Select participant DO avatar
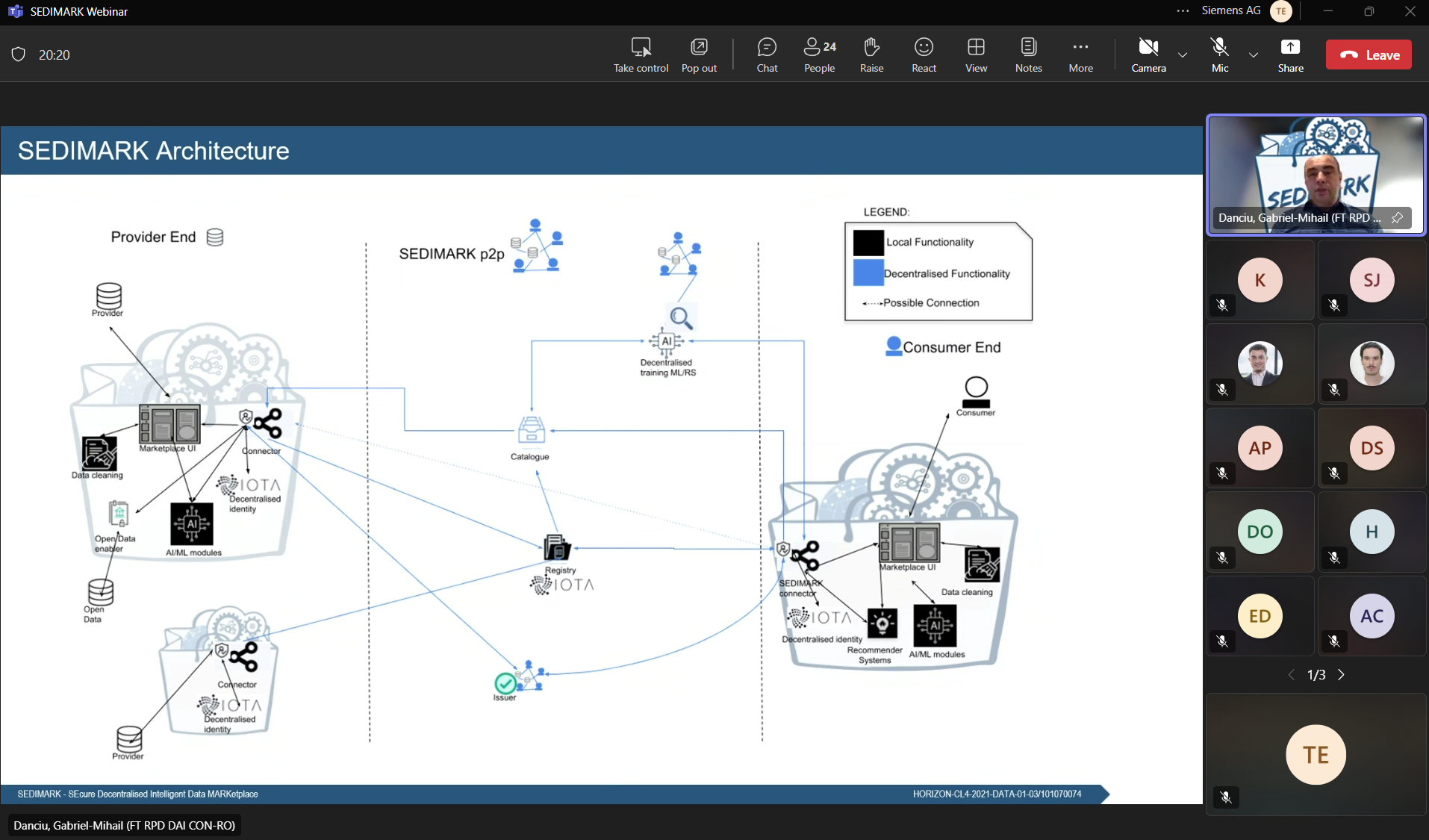 tap(1260, 532)
